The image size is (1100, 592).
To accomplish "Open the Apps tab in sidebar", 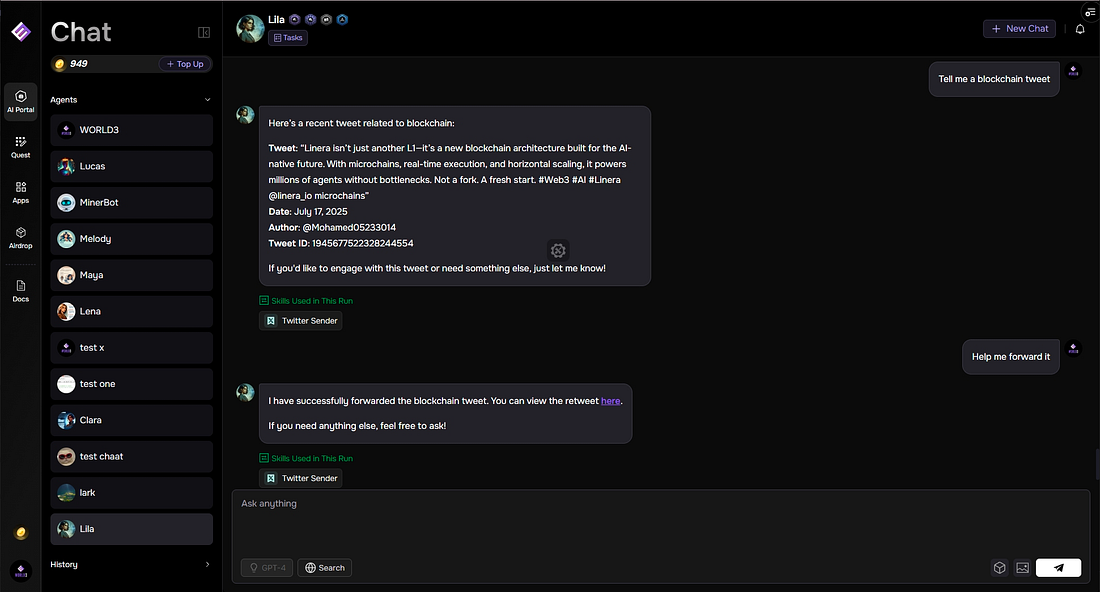I will (21, 193).
